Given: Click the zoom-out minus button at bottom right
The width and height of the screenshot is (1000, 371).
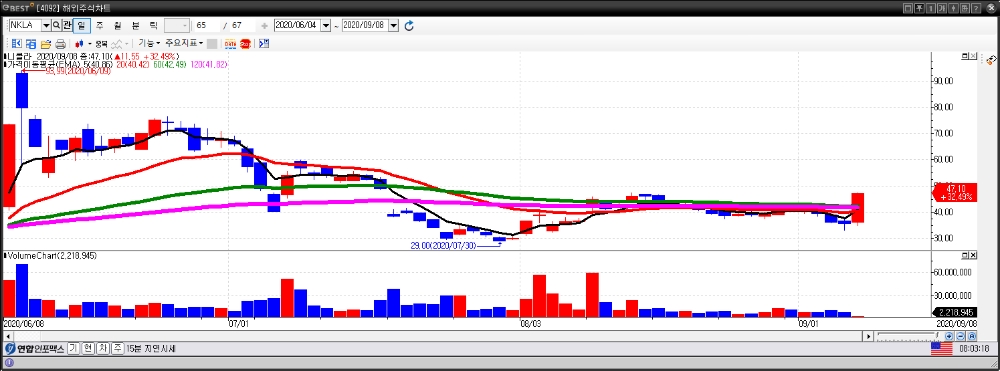Looking at the screenshot, I should pyautogui.click(x=960, y=335).
